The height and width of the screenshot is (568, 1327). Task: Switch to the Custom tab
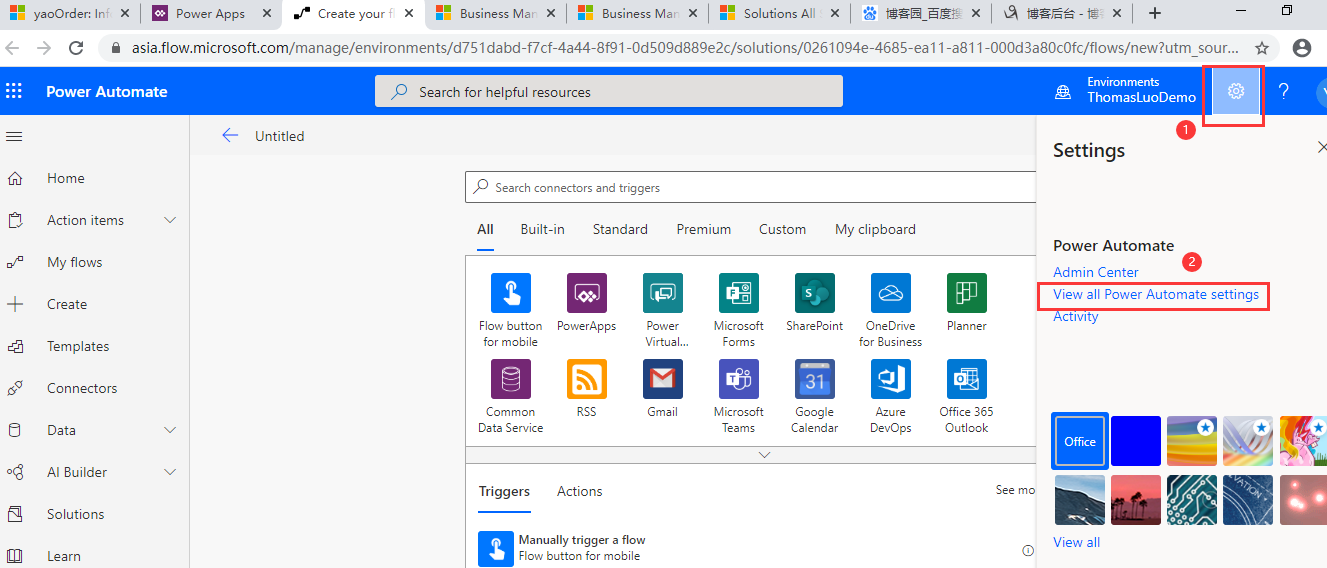(782, 229)
